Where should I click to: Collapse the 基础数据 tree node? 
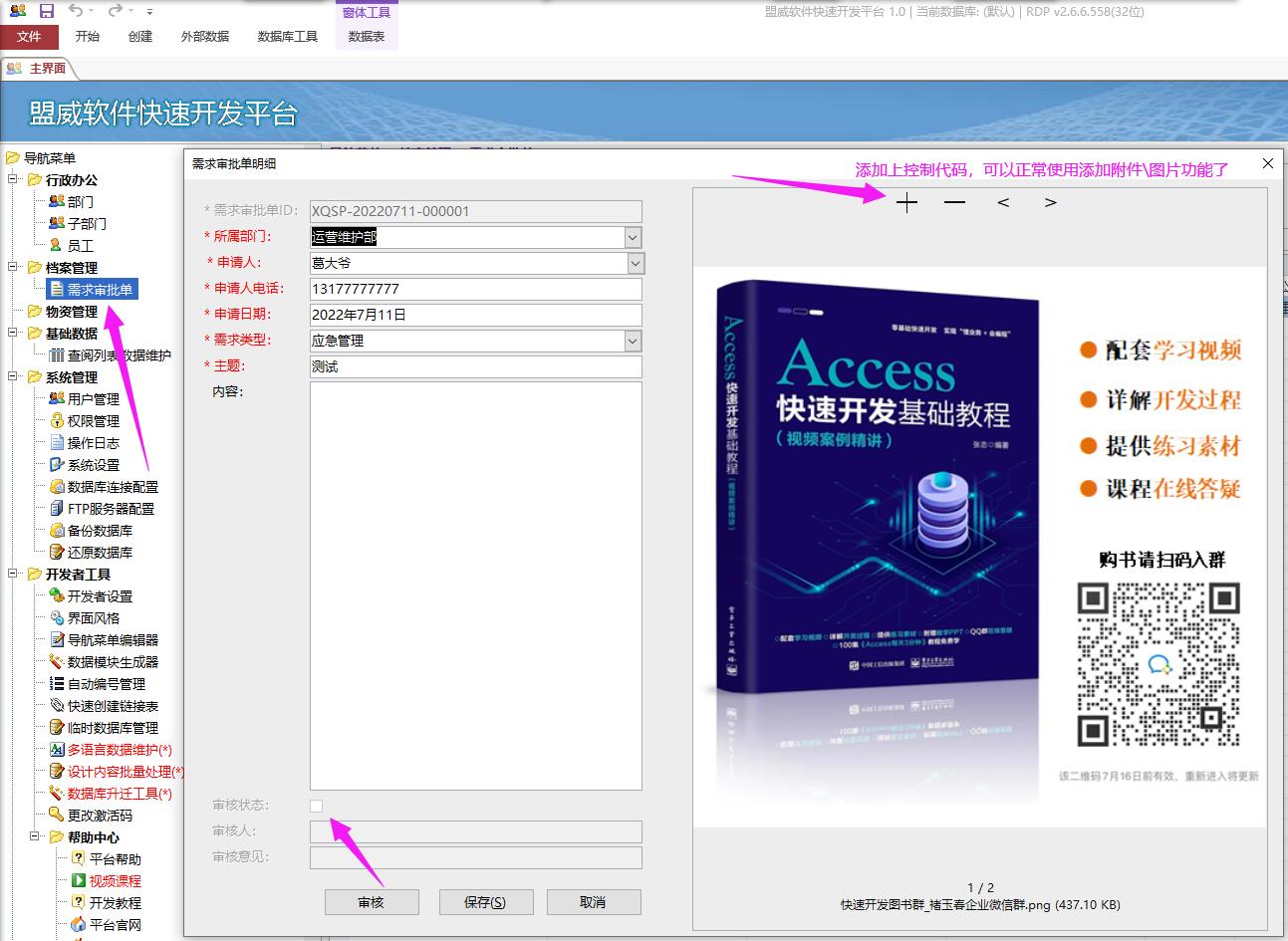pos(14,333)
